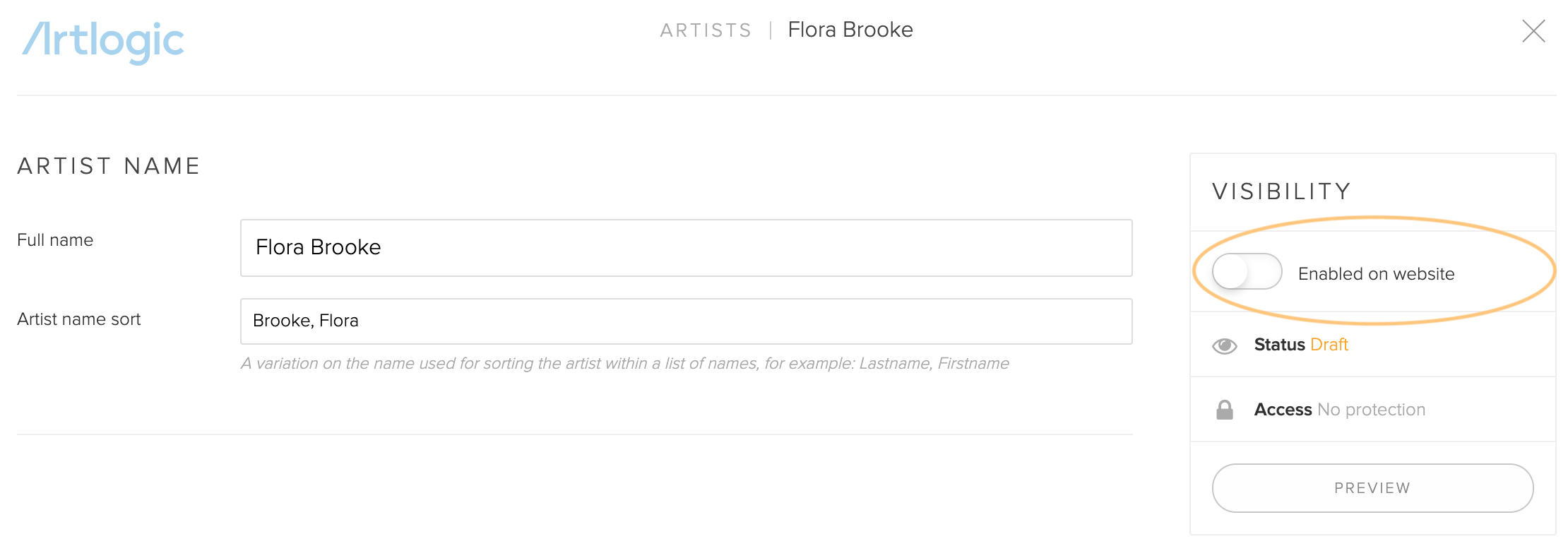Image resolution: width=1568 pixels, height=551 pixels.
Task: Click the Draft status text
Action: pos(1329,345)
